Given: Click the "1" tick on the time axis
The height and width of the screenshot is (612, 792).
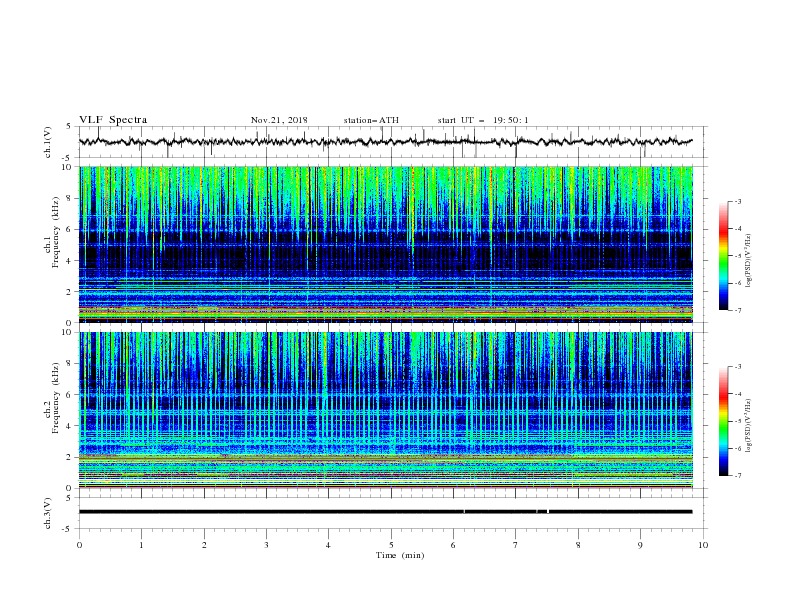Looking at the screenshot, I should [x=141, y=545].
